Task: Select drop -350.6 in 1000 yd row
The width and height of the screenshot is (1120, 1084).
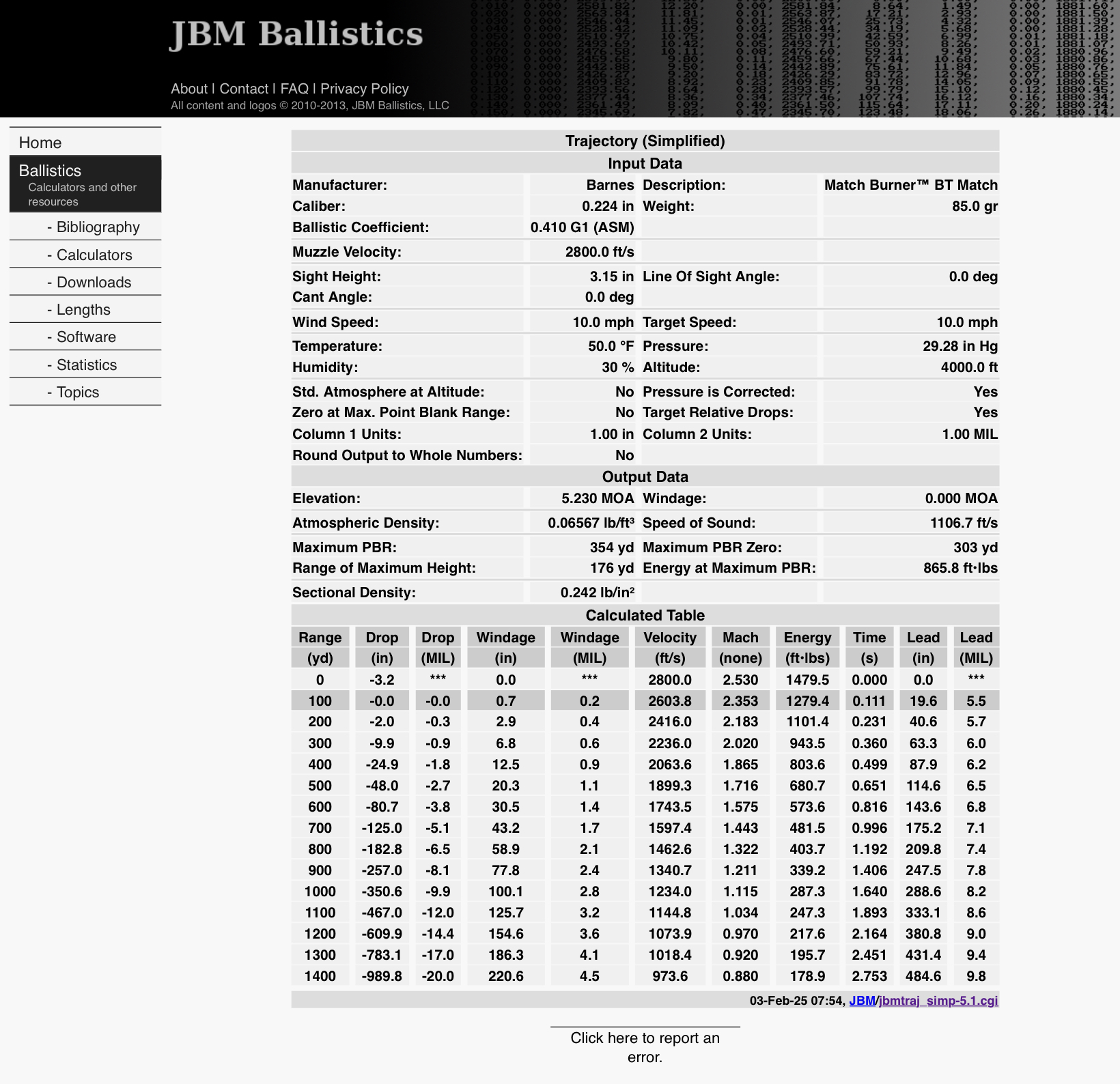Action: click(382, 892)
